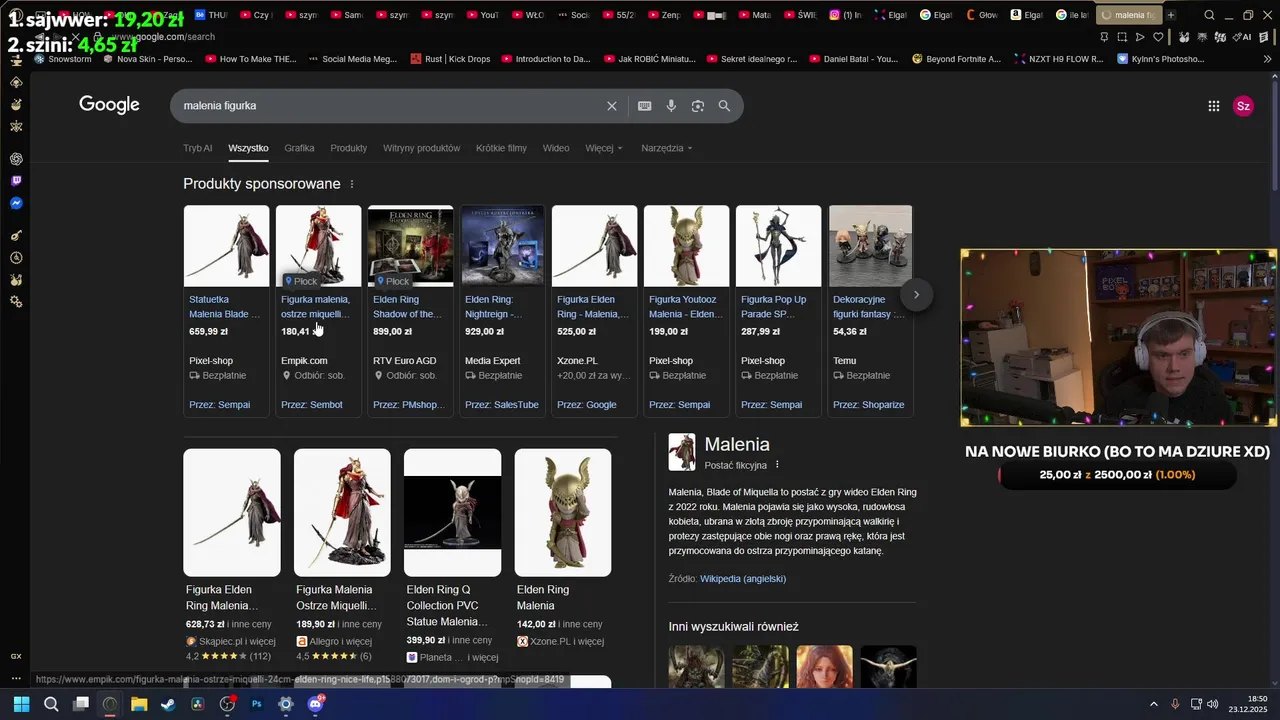Open the Figurka Elden Ring Malenia 628,73 zł card
This screenshot has width=1280, height=720.
click(x=232, y=555)
